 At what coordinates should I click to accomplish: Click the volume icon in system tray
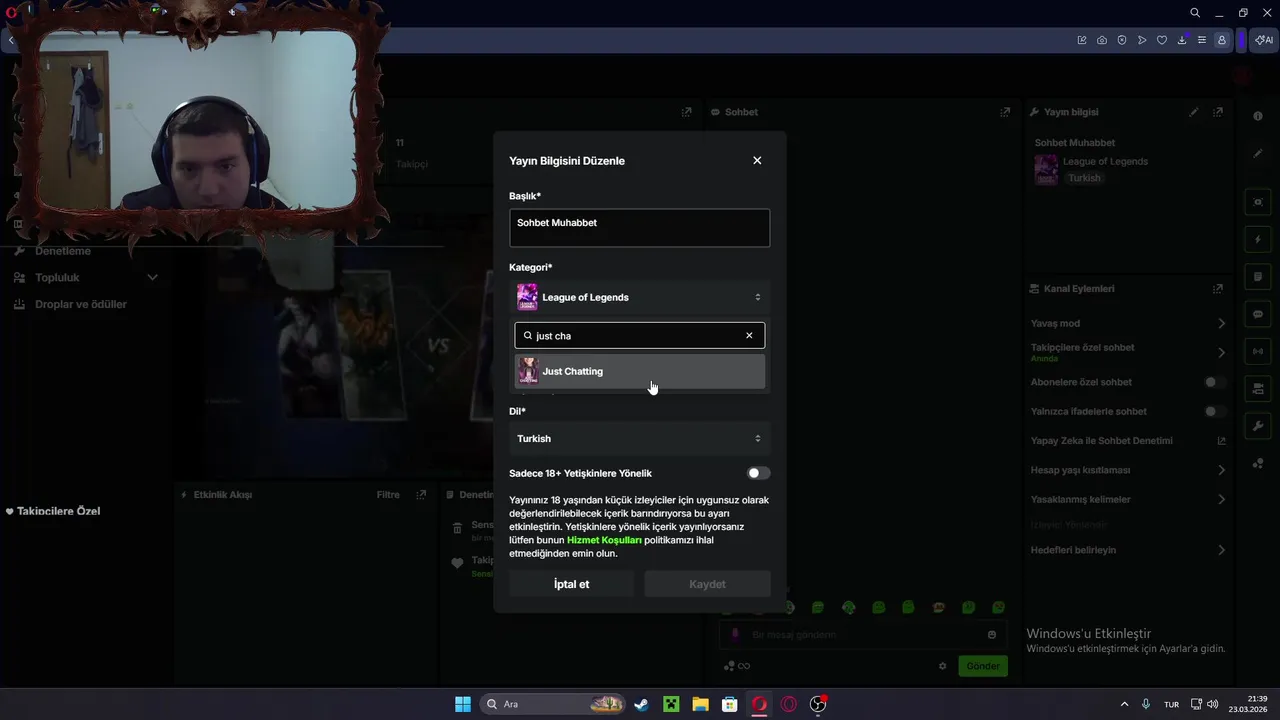[x=1213, y=704]
